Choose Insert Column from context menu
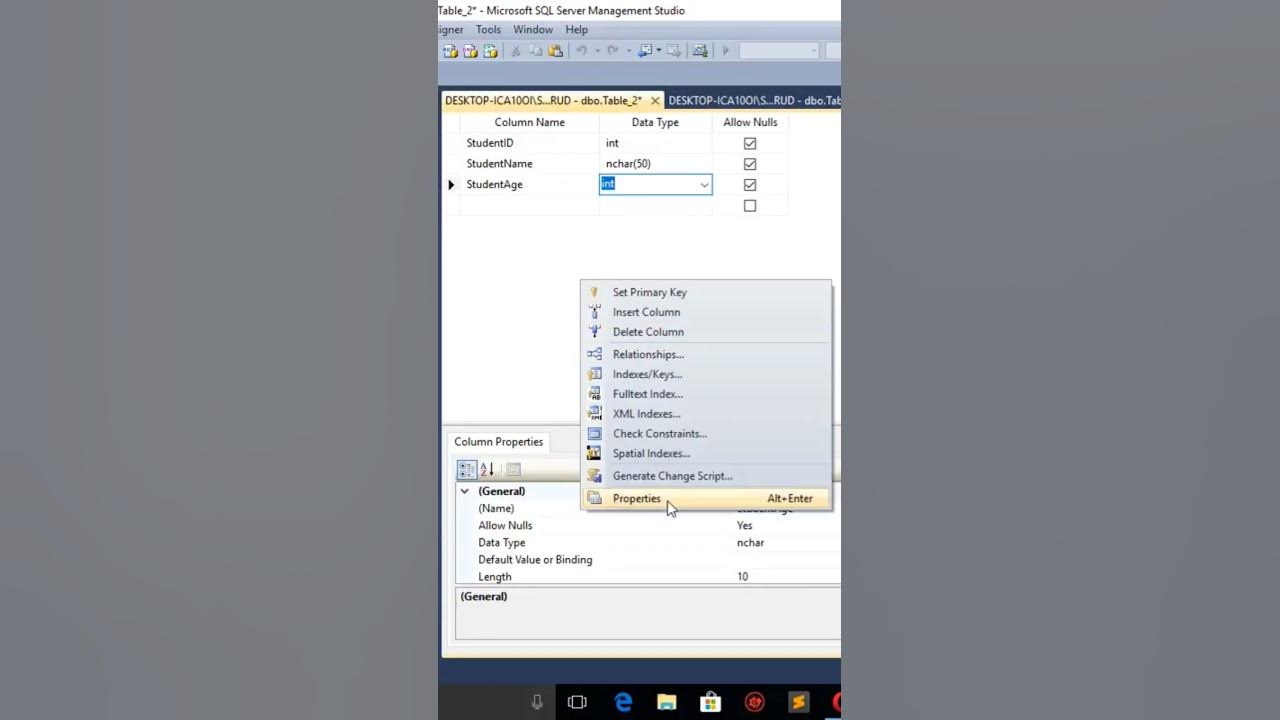 [706, 312]
